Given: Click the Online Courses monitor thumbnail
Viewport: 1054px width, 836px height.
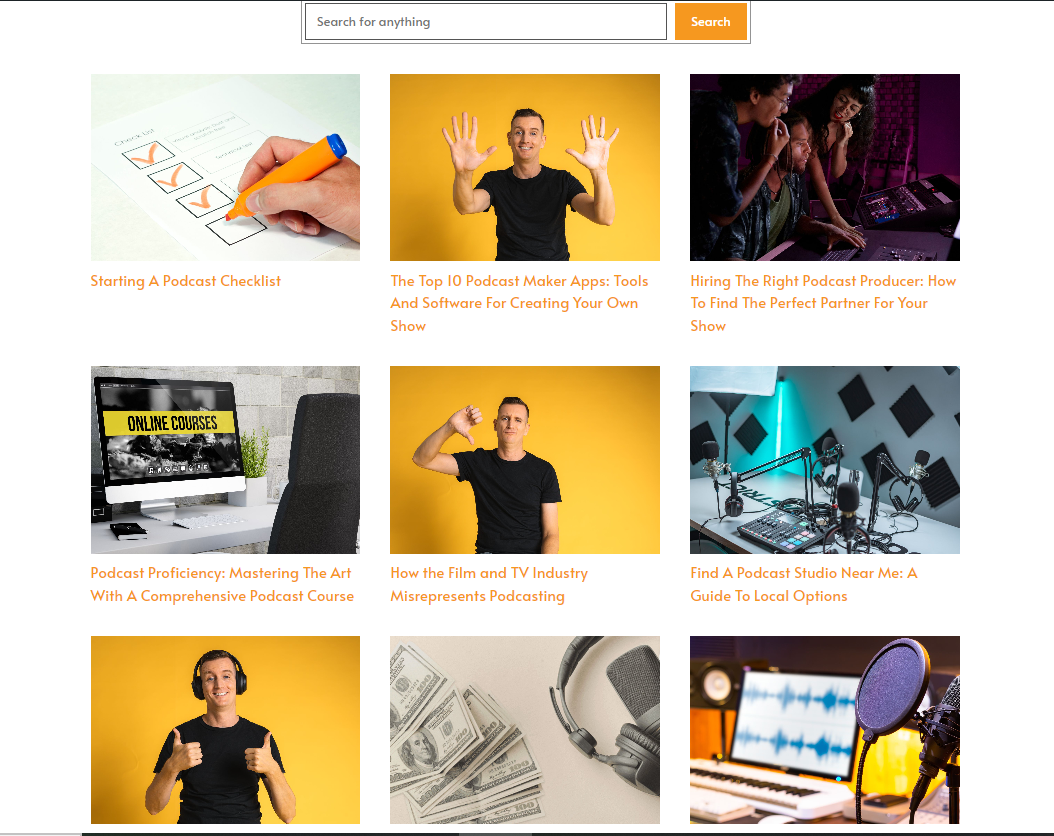Looking at the screenshot, I should coord(225,460).
